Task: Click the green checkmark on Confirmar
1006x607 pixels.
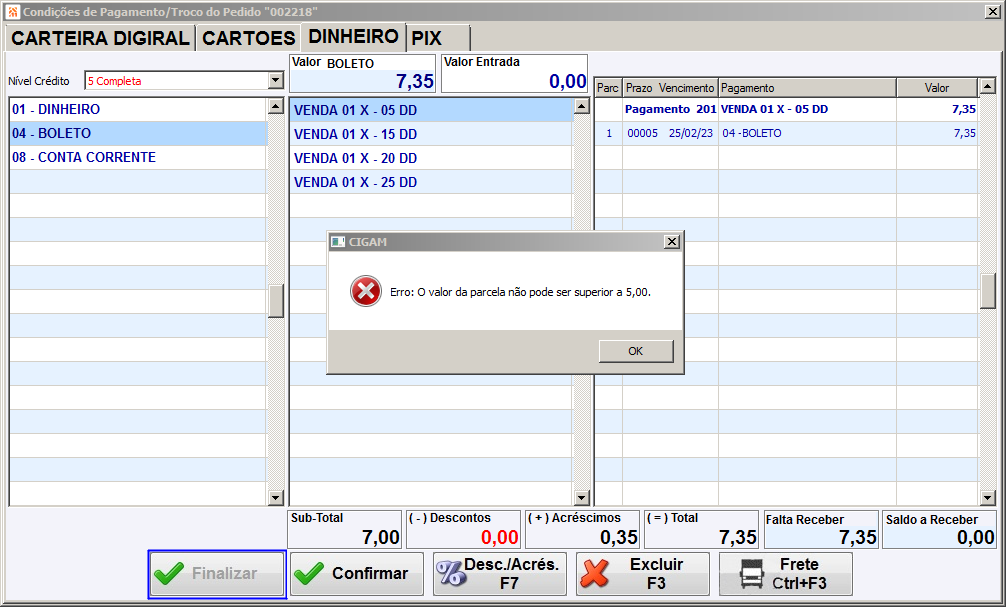Action: [x=309, y=573]
